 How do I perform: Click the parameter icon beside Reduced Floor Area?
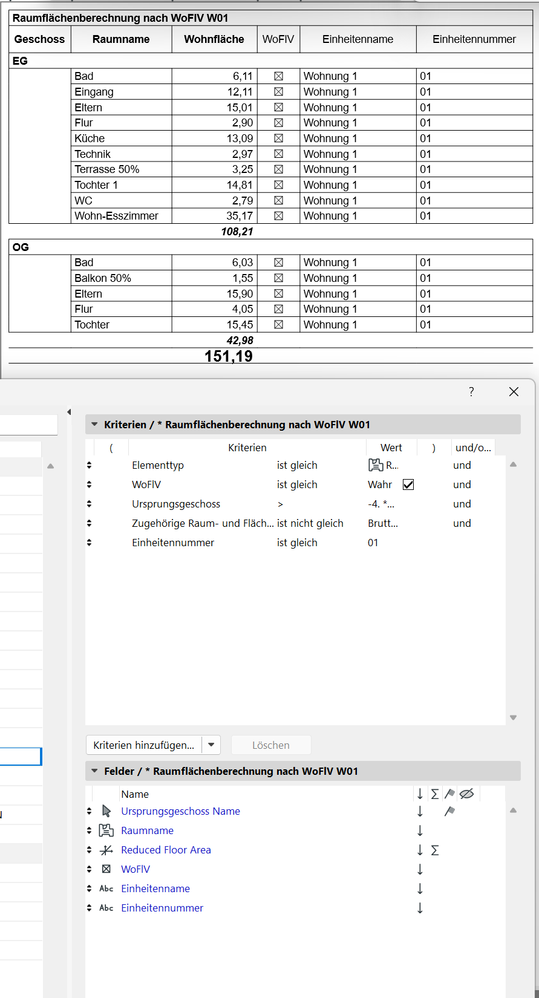(106, 850)
